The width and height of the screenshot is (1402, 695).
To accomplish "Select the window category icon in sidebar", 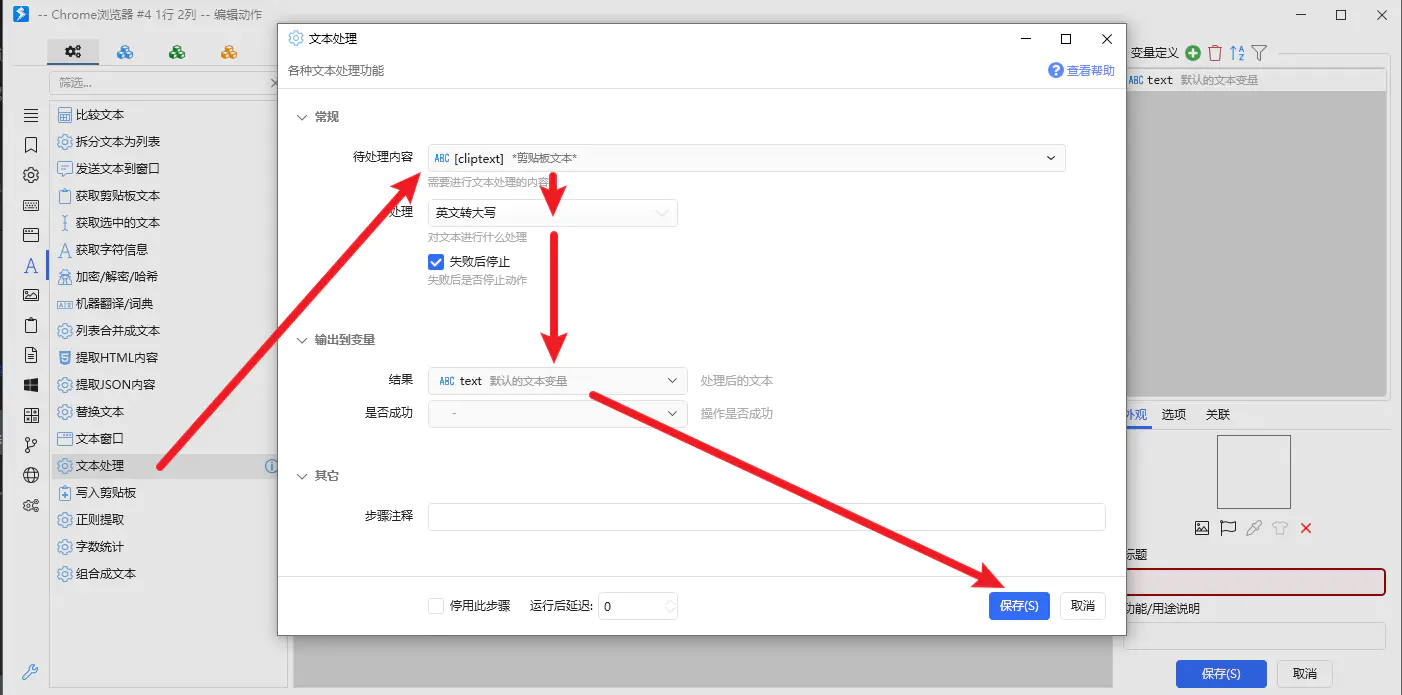I will [x=31, y=235].
